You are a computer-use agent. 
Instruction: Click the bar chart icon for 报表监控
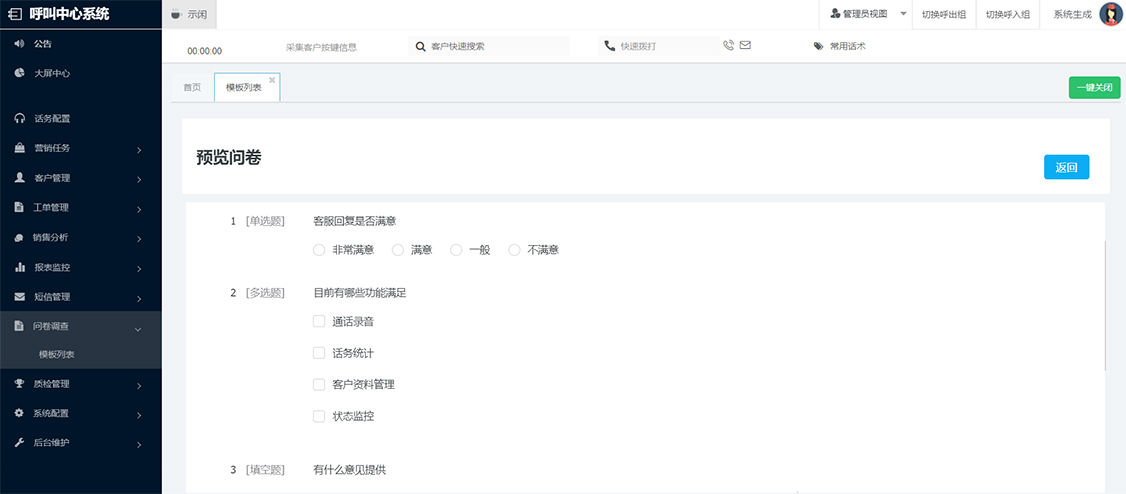coord(19,267)
